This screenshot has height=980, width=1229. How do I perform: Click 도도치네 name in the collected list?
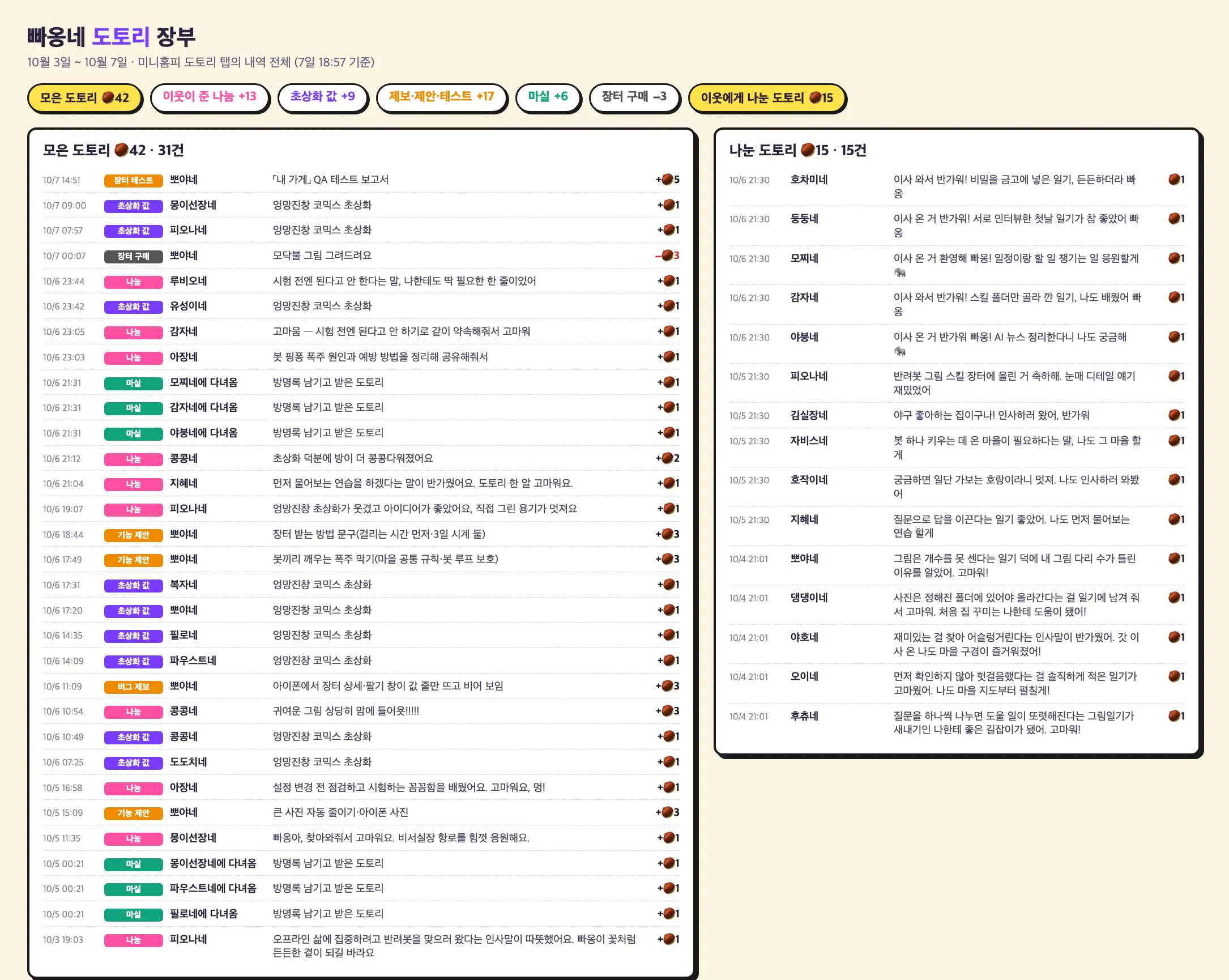tap(188, 762)
